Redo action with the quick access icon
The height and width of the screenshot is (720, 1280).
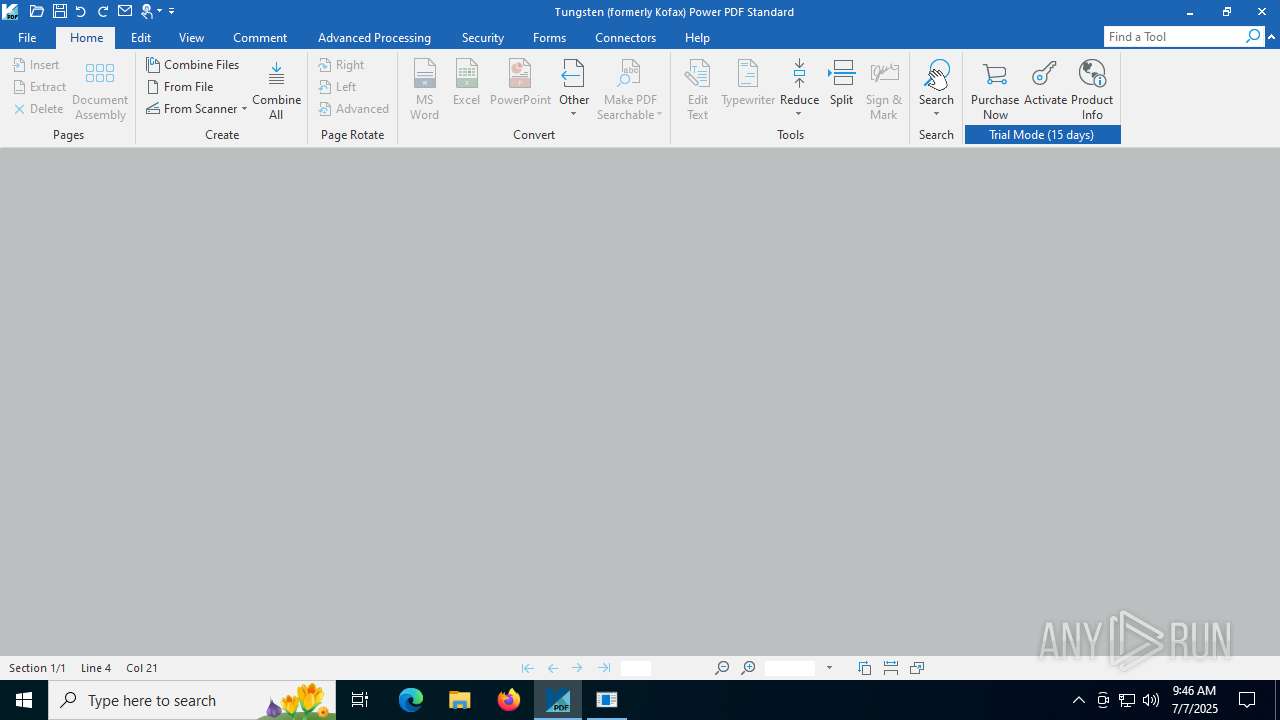pos(103,11)
